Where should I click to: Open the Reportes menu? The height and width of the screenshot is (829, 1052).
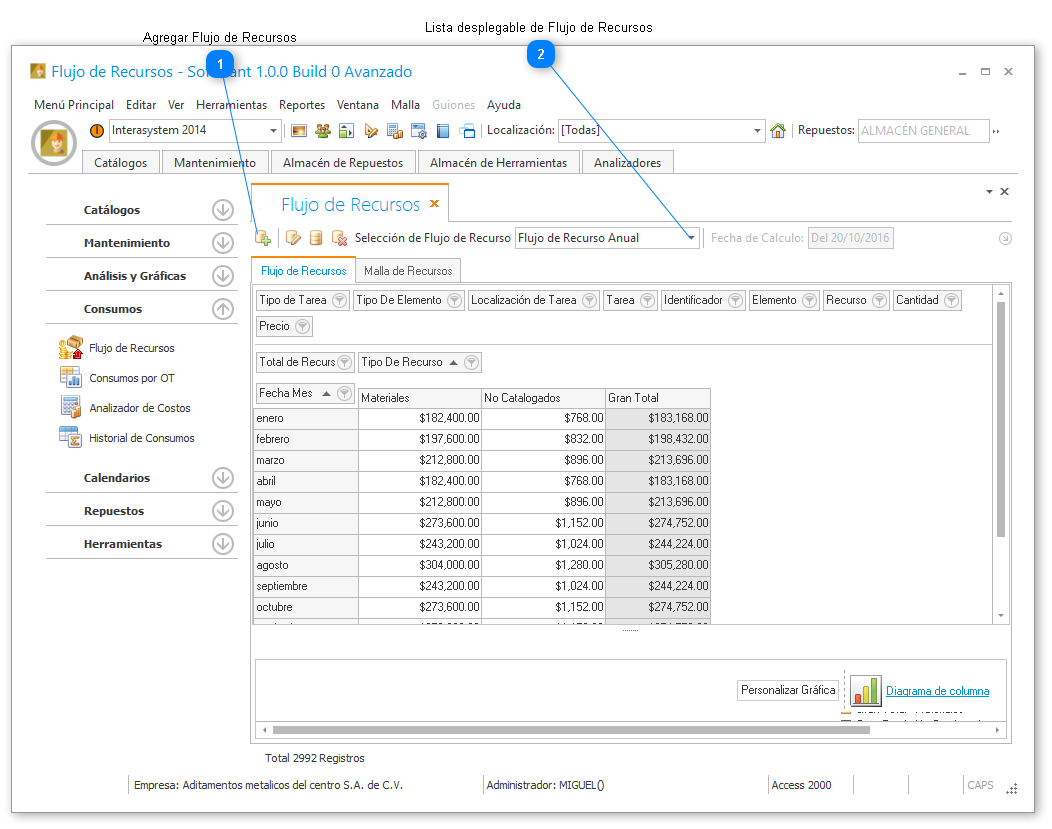click(x=301, y=105)
